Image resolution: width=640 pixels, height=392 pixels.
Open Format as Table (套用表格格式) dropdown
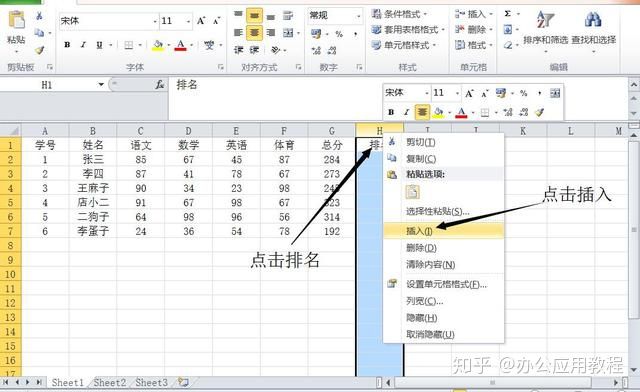click(408, 30)
